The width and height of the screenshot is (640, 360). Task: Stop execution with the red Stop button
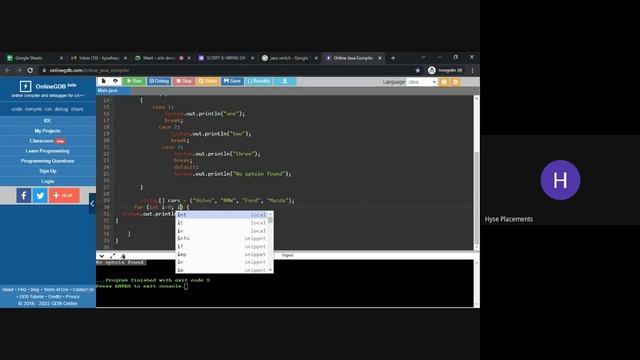click(184, 81)
